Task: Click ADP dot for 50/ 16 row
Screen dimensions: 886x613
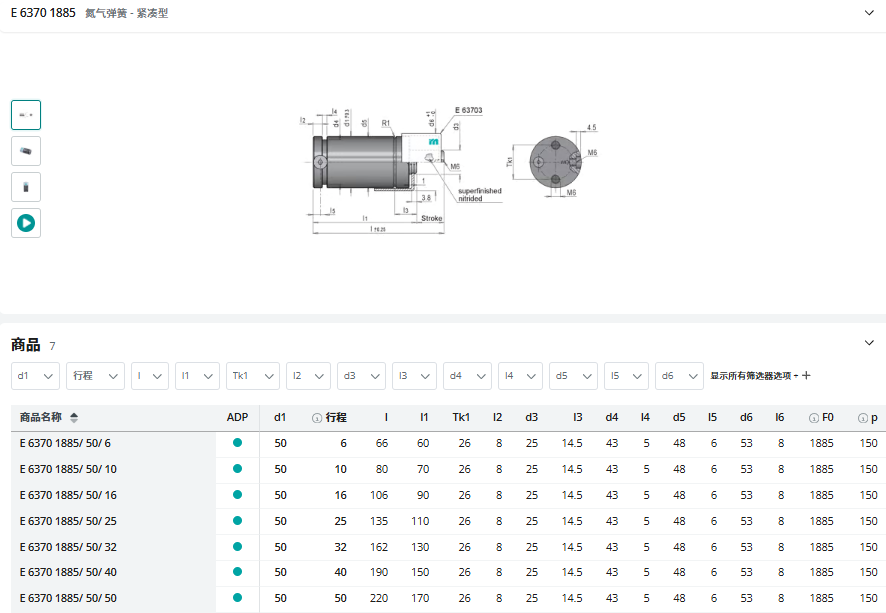Action: coord(237,494)
